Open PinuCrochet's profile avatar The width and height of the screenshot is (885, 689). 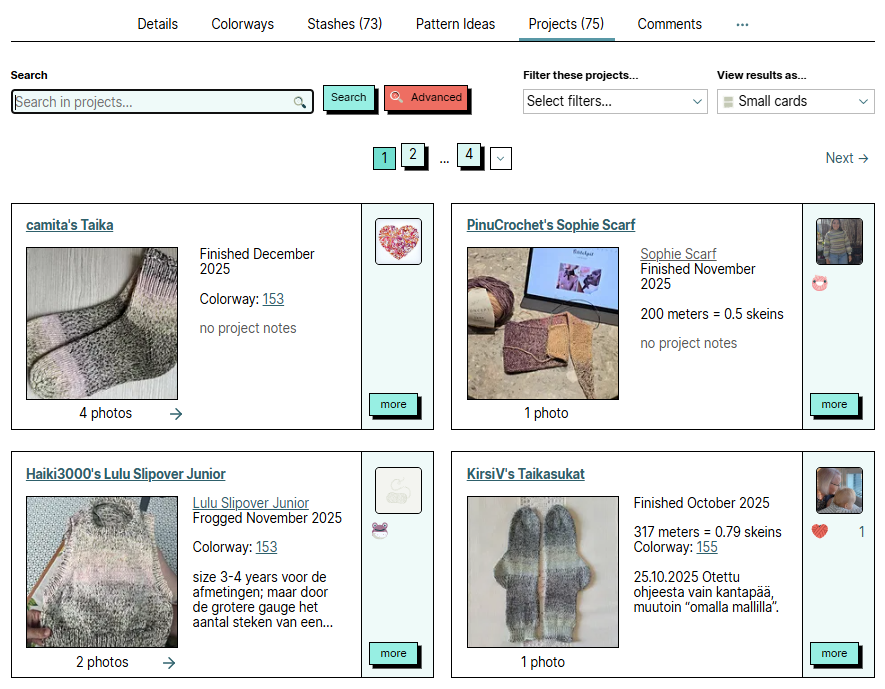tap(838, 242)
